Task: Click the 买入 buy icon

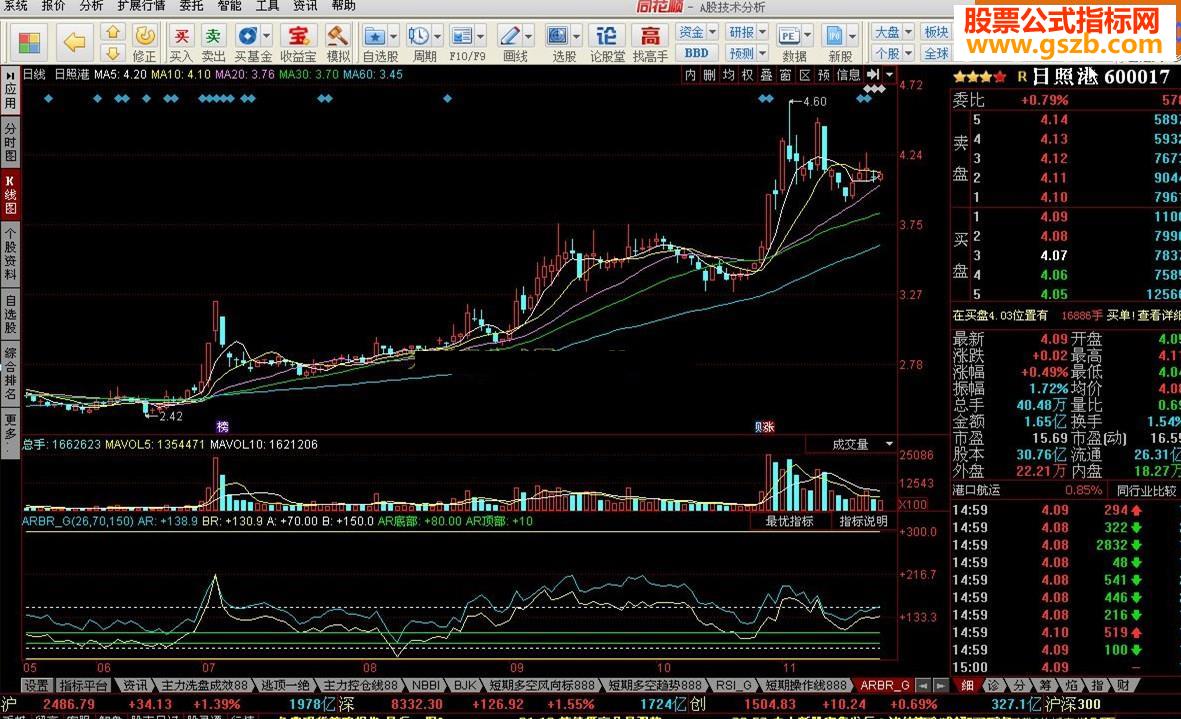Action: [181, 43]
